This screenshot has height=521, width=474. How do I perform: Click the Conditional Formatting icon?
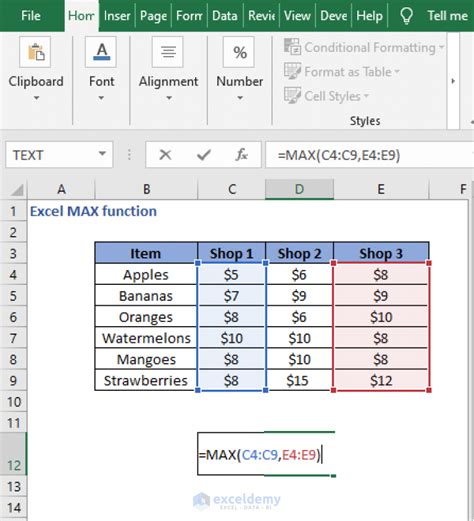[x=292, y=47]
